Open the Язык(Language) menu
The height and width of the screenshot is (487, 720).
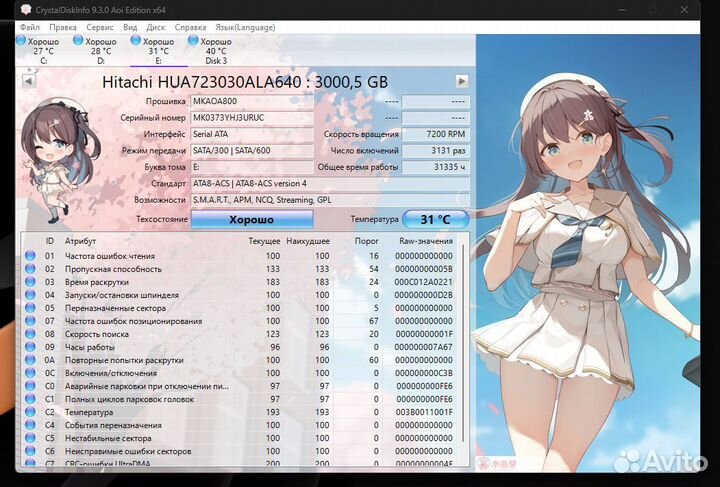pyautogui.click(x=245, y=28)
